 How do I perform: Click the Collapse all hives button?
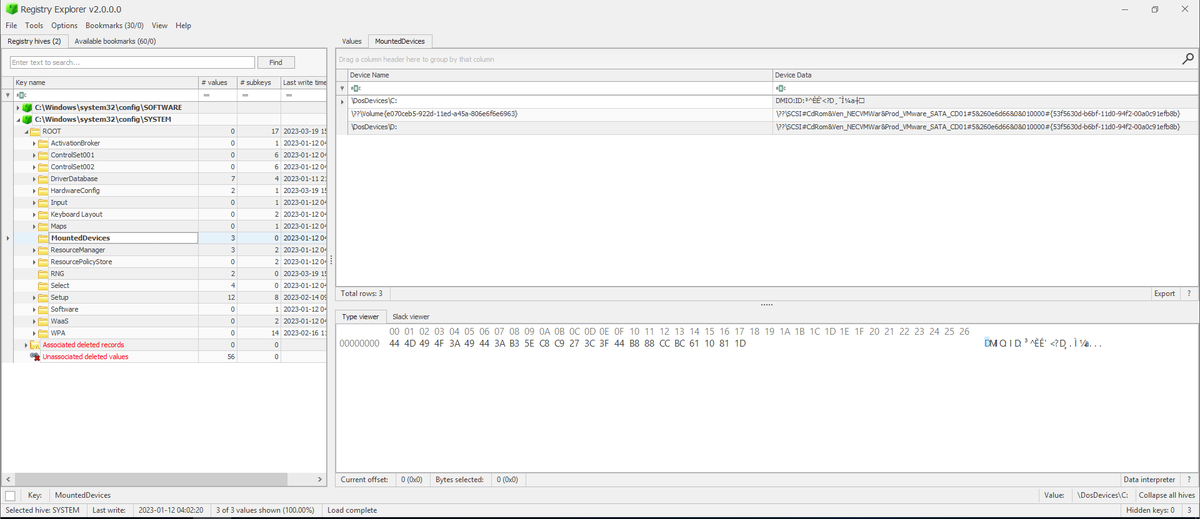click(x=1167, y=495)
